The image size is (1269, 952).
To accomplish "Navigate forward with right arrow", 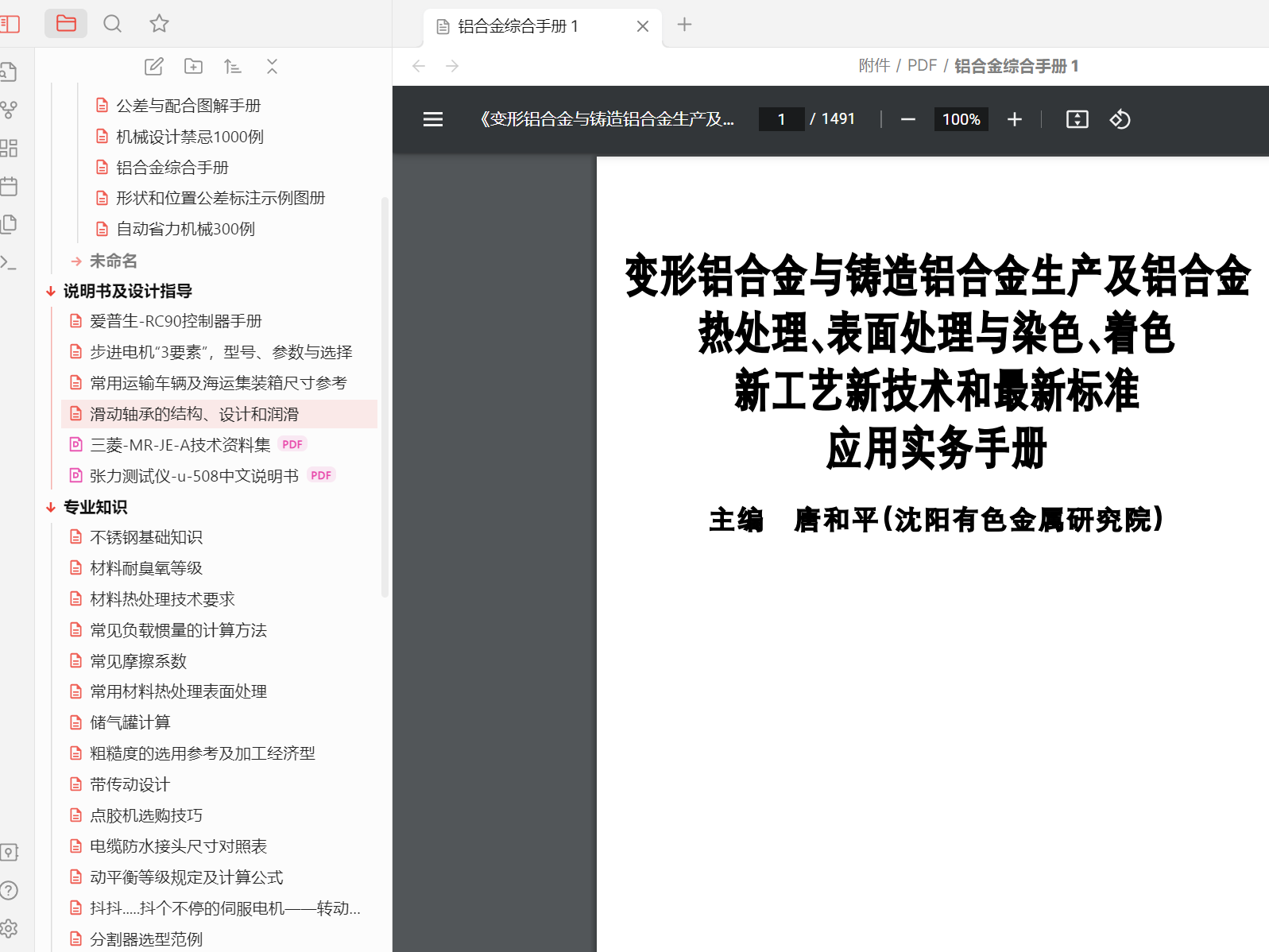I will coord(452,66).
